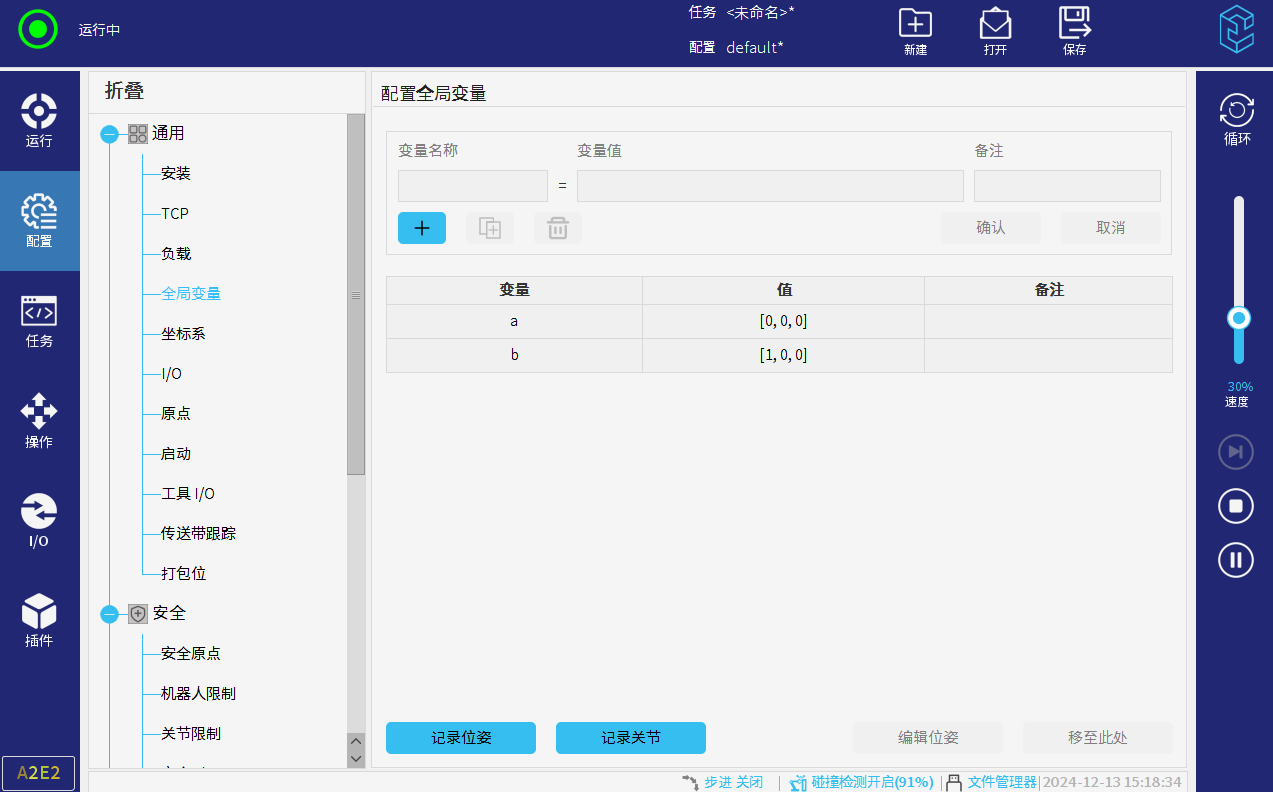Collapse the Safety tree section
This screenshot has height=792, width=1273.
coord(110,614)
